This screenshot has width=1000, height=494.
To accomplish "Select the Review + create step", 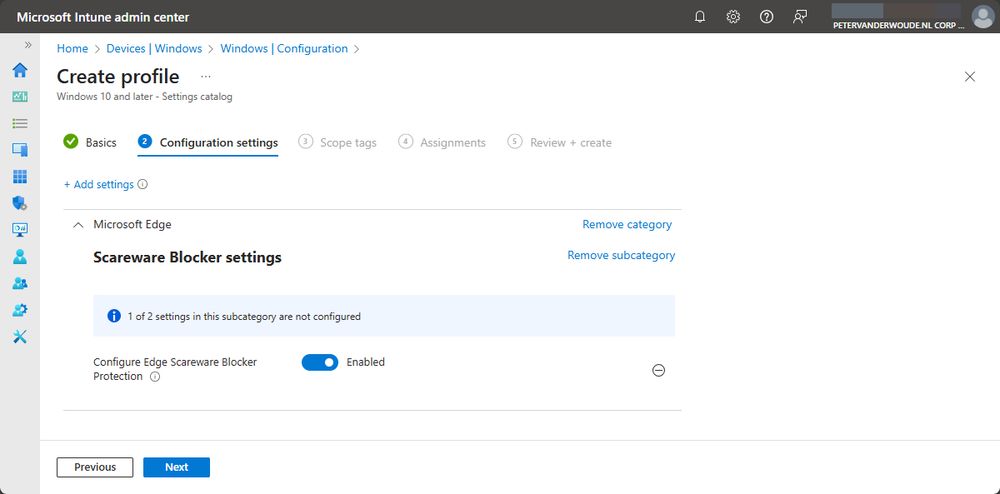I will 560,142.
